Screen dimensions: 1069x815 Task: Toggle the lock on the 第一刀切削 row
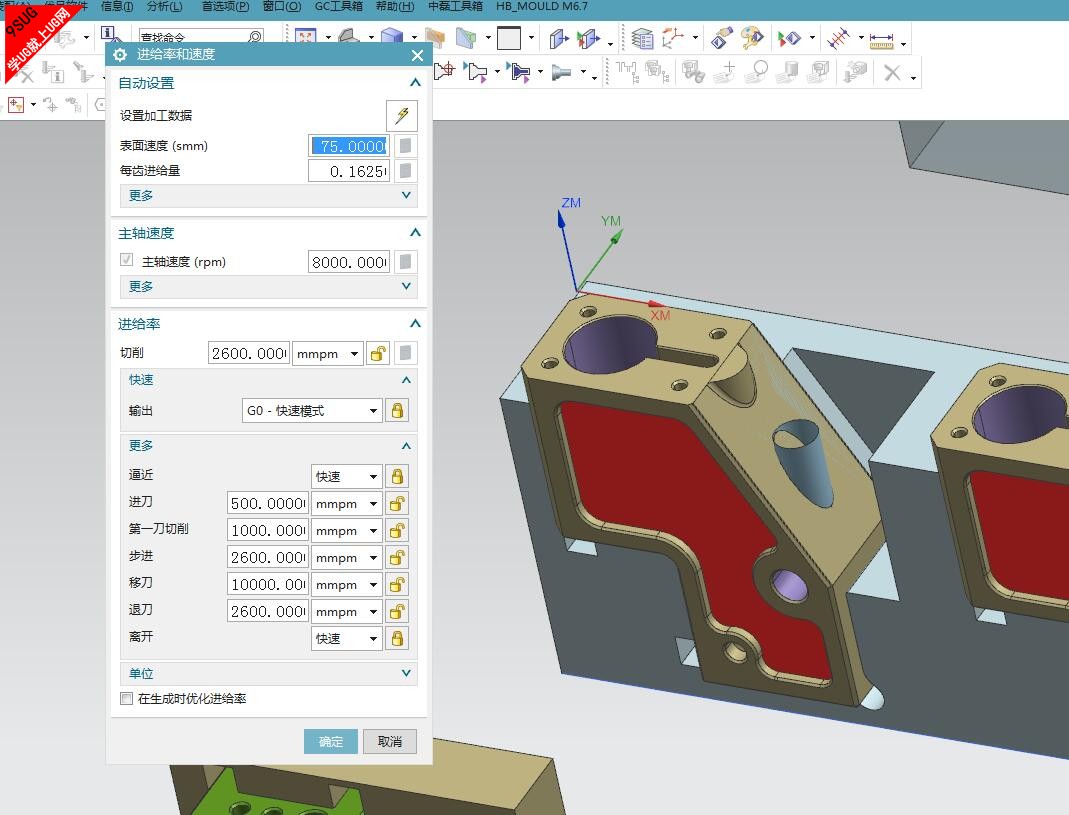coord(397,530)
